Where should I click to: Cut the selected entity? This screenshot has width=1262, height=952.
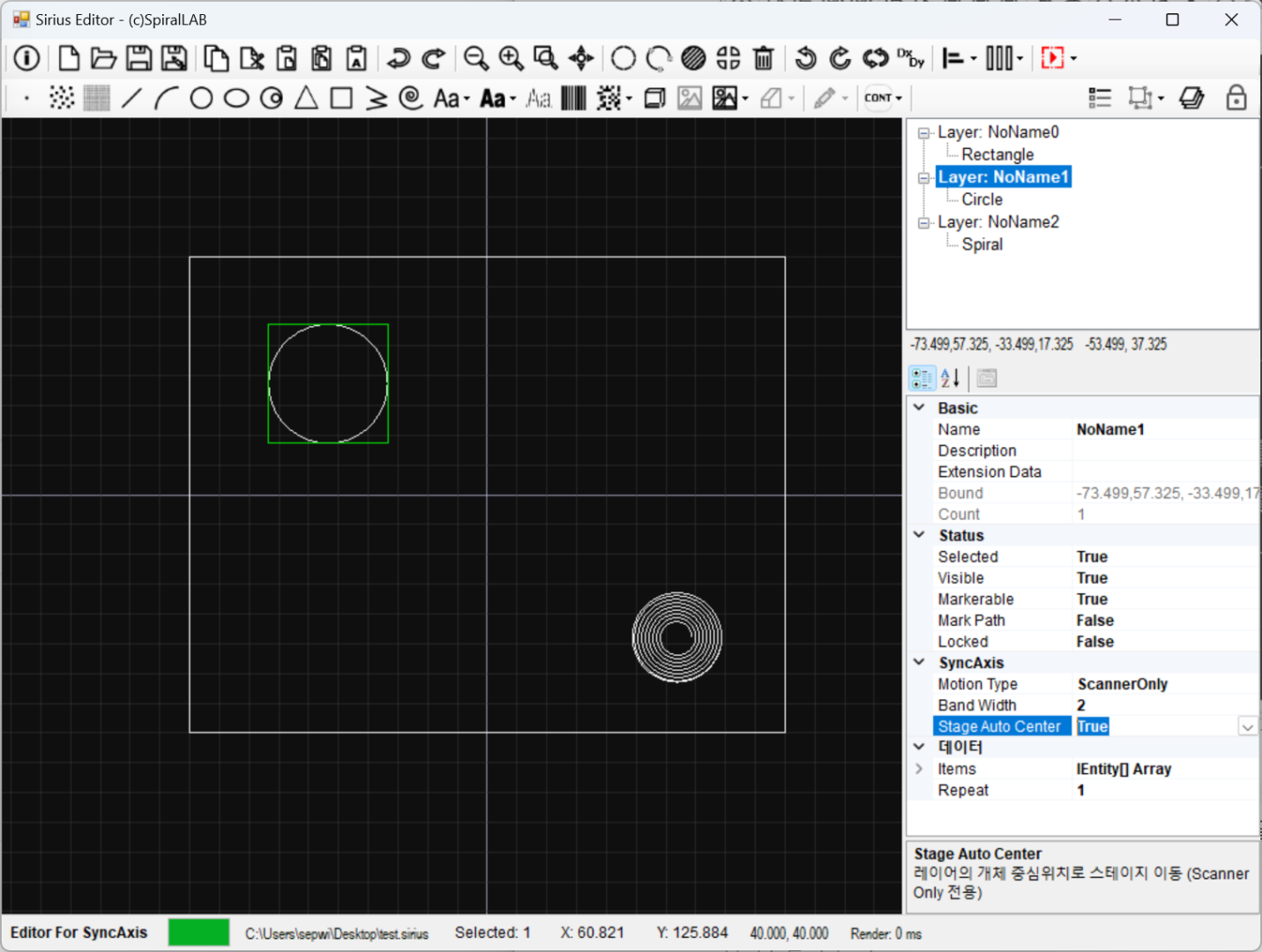252,58
